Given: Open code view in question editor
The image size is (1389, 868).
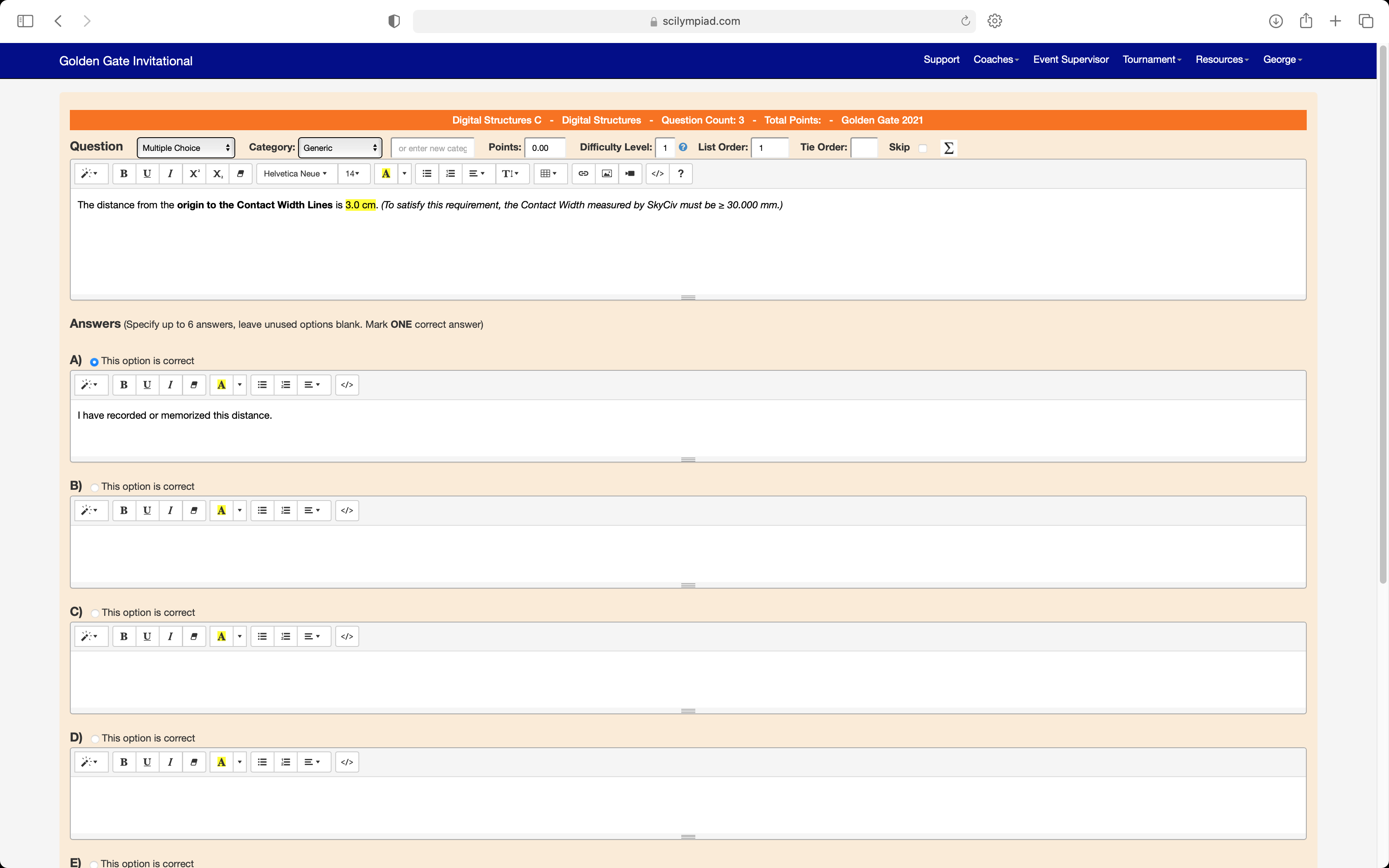Looking at the screenshot, I should [657, 173].
